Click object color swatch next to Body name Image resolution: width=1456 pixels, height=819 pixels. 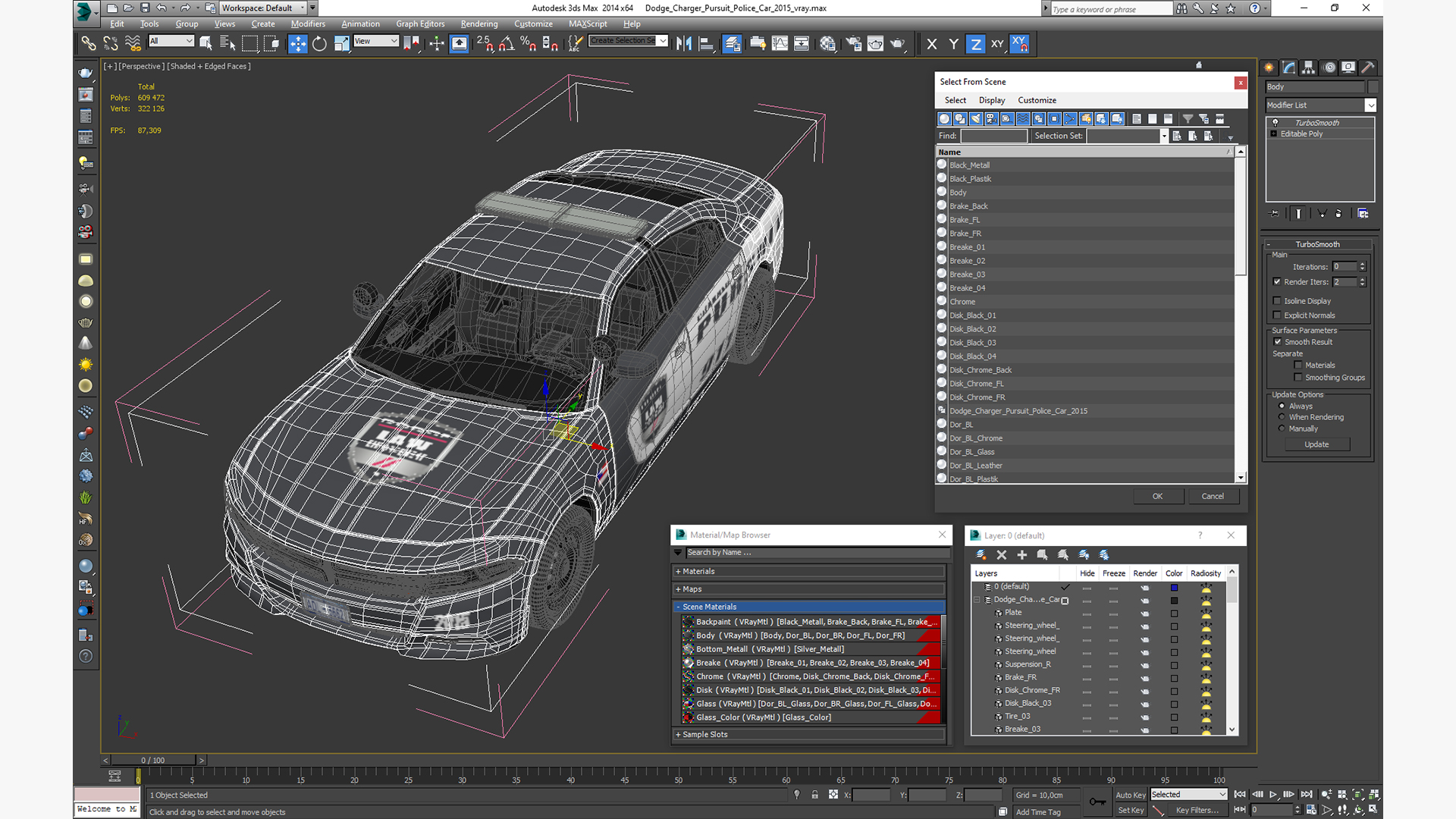1373,87
